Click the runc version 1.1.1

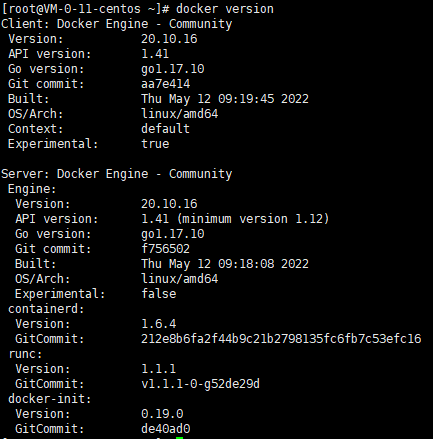click(159, 369)
